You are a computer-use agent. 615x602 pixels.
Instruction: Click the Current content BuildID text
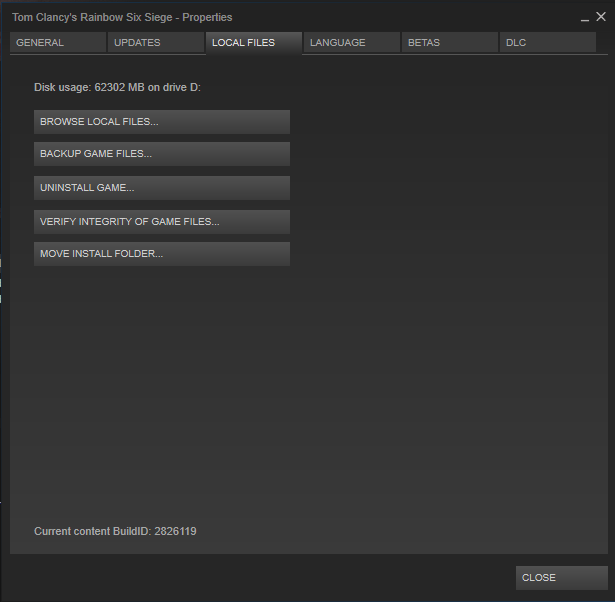pyautogui.click(x=115, y=531)
